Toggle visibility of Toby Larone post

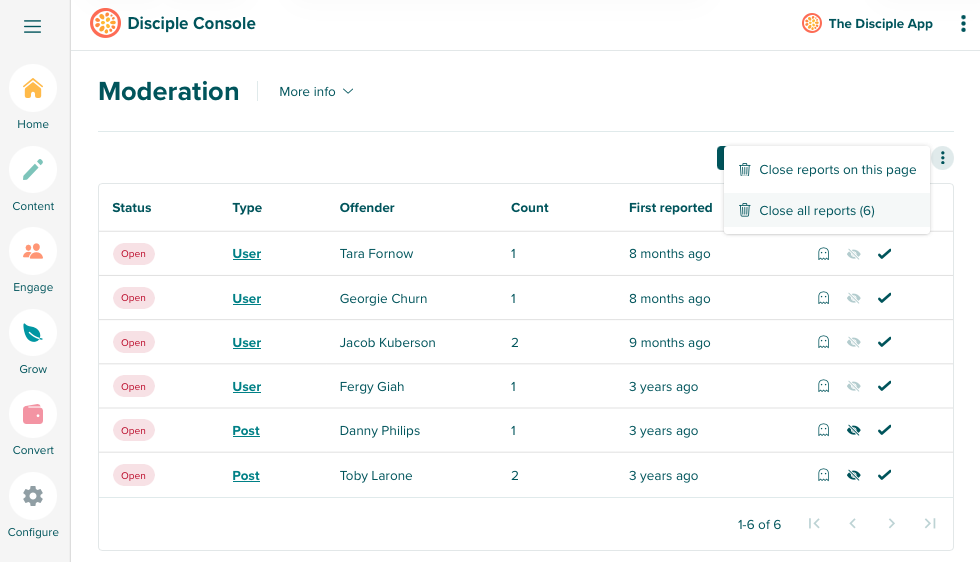click(853, 475)
